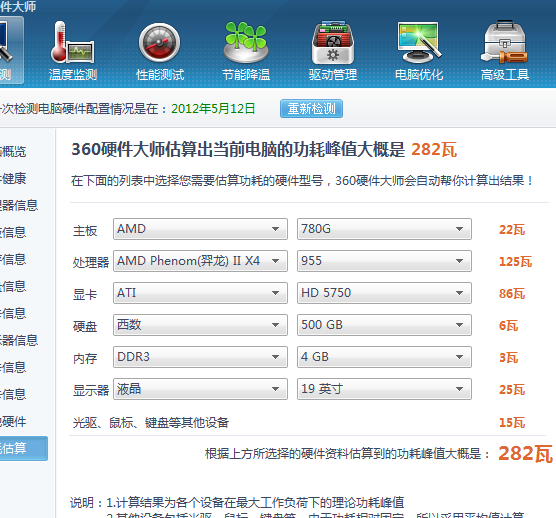
Task: Click the 处理器 row label
Action: coord(91,262)
